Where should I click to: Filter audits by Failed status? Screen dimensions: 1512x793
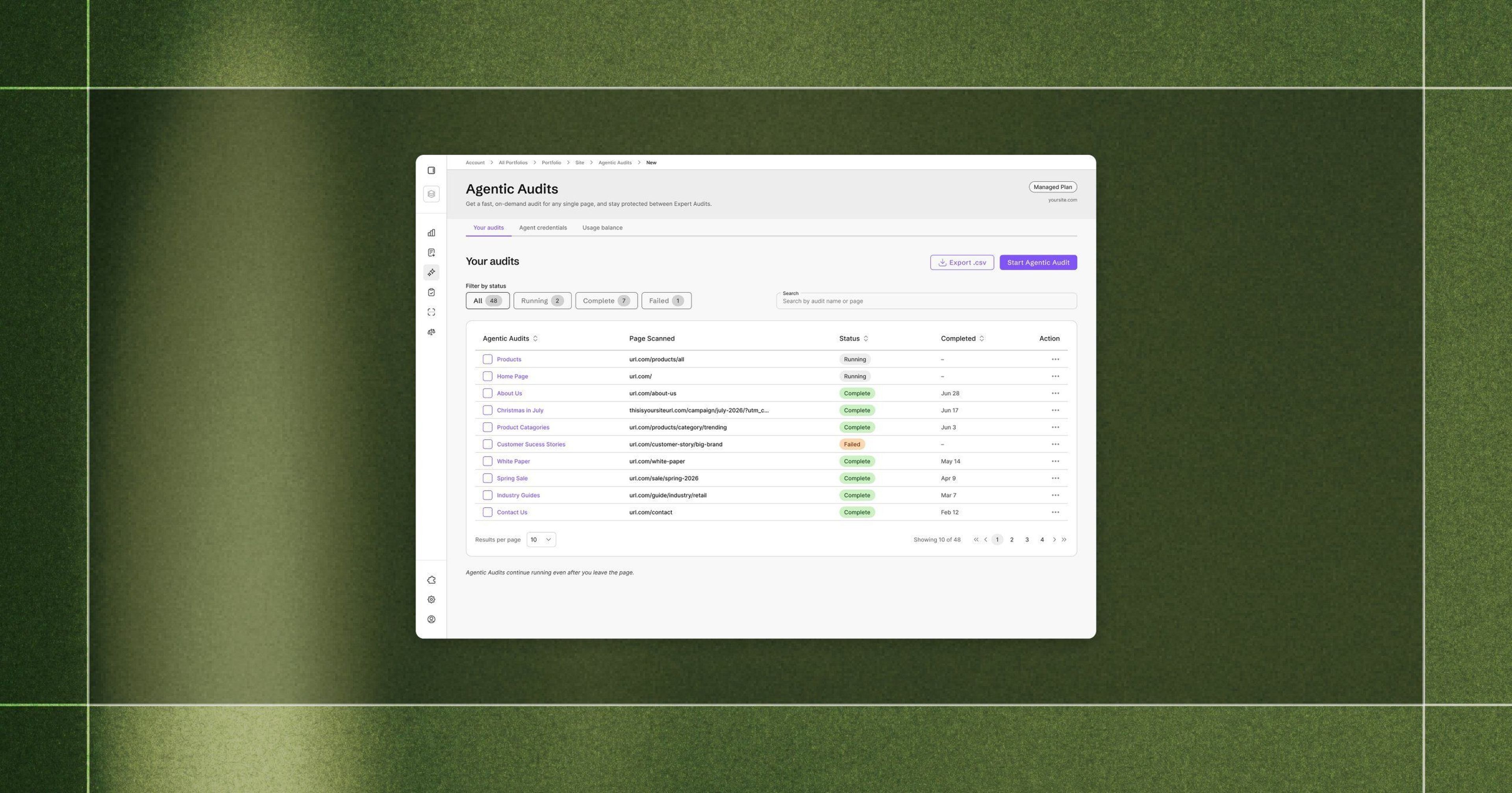(x=666, y=301)
